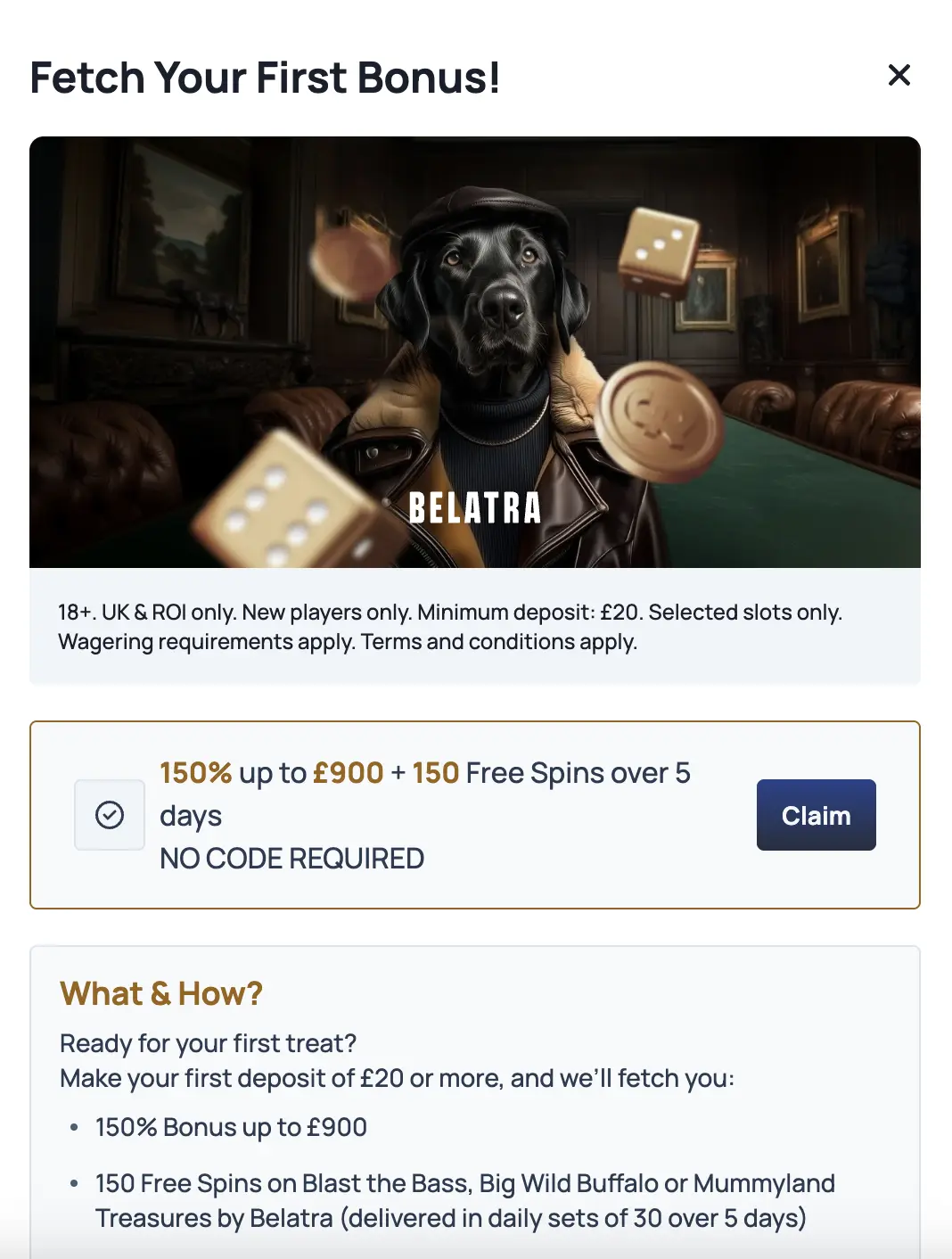Click the gold coin beside the dog
This screenshot has width=952, height=1259.
pyautogui.click(x=659, y=420)
